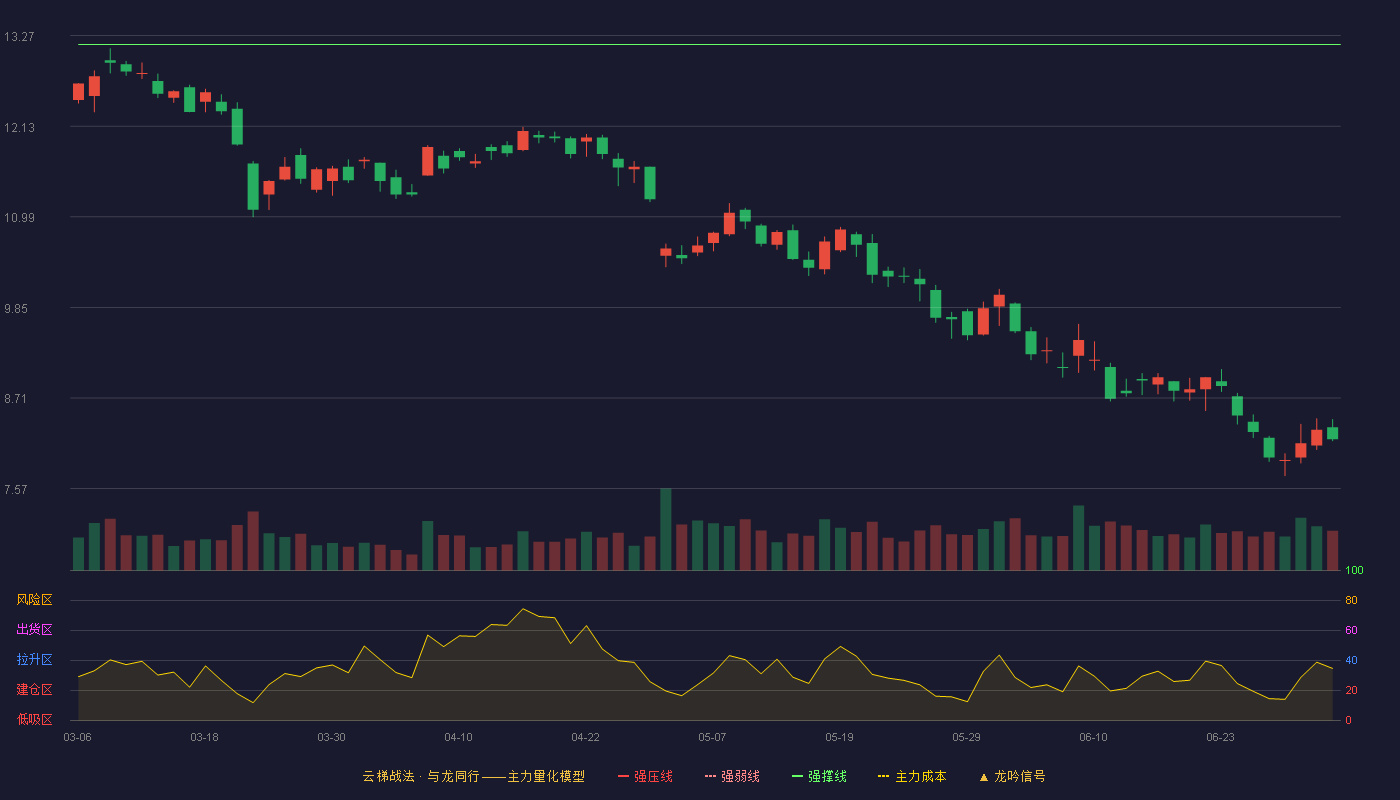Click the 04-22 date label
The width and height of the screenshot is (1400, 800).
(x=585, y=737)
